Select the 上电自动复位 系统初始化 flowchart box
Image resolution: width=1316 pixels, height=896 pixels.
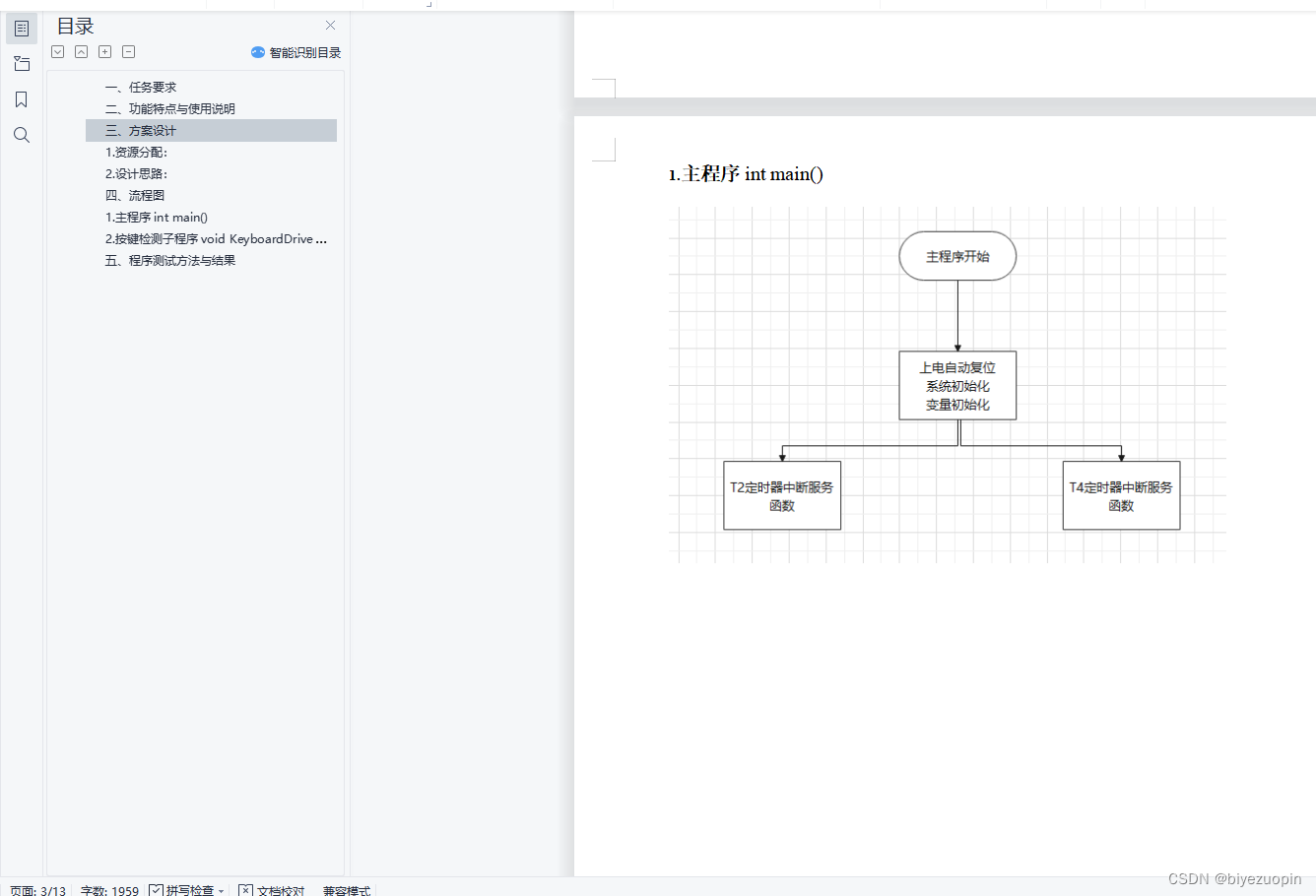(957, 385)
